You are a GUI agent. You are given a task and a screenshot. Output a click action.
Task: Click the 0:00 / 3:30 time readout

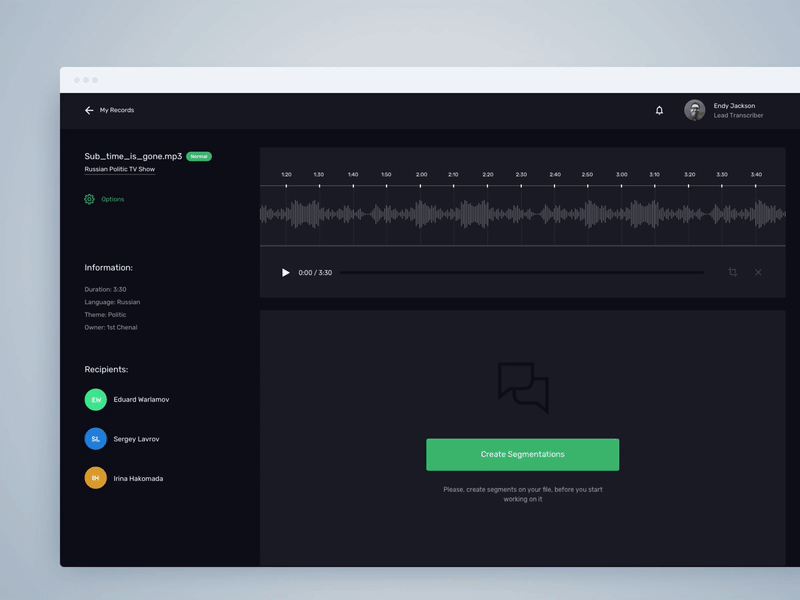click(x=315, y=272)
